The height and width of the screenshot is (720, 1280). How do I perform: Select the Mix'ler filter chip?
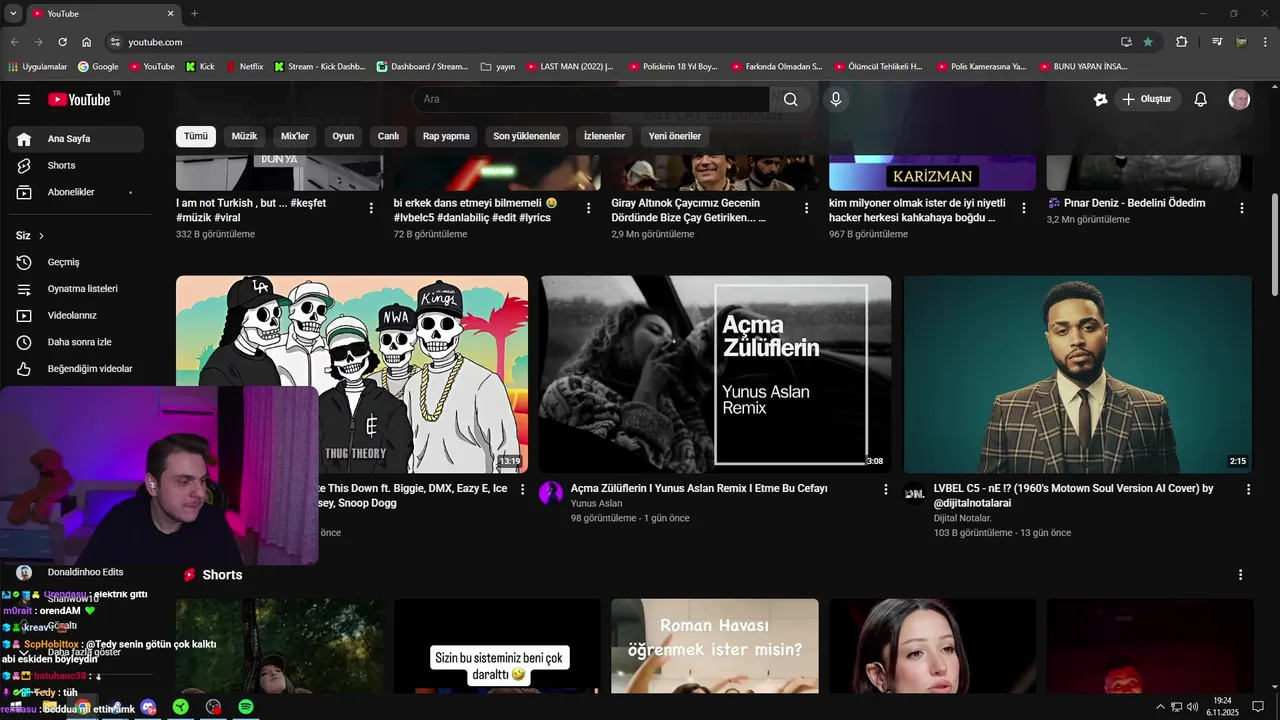coord(295,136)
